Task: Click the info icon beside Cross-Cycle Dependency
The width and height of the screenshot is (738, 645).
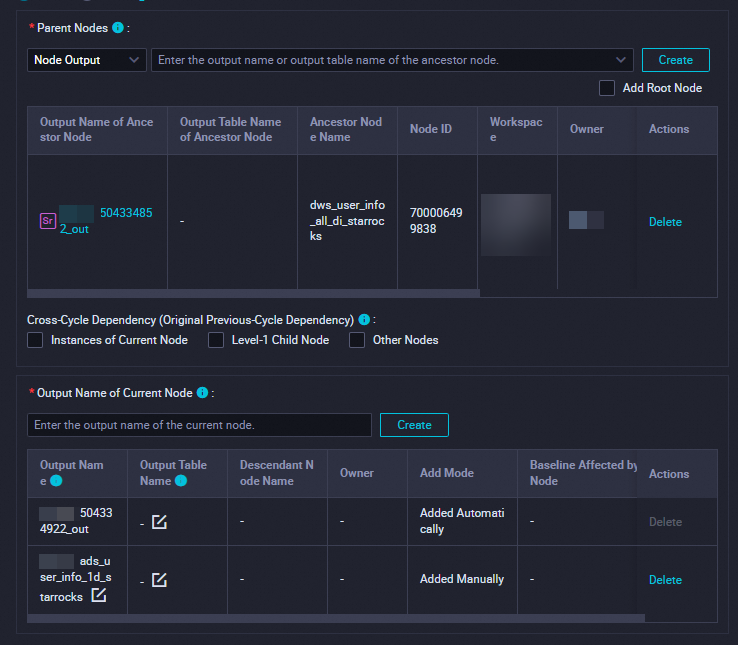Action: 364,320
